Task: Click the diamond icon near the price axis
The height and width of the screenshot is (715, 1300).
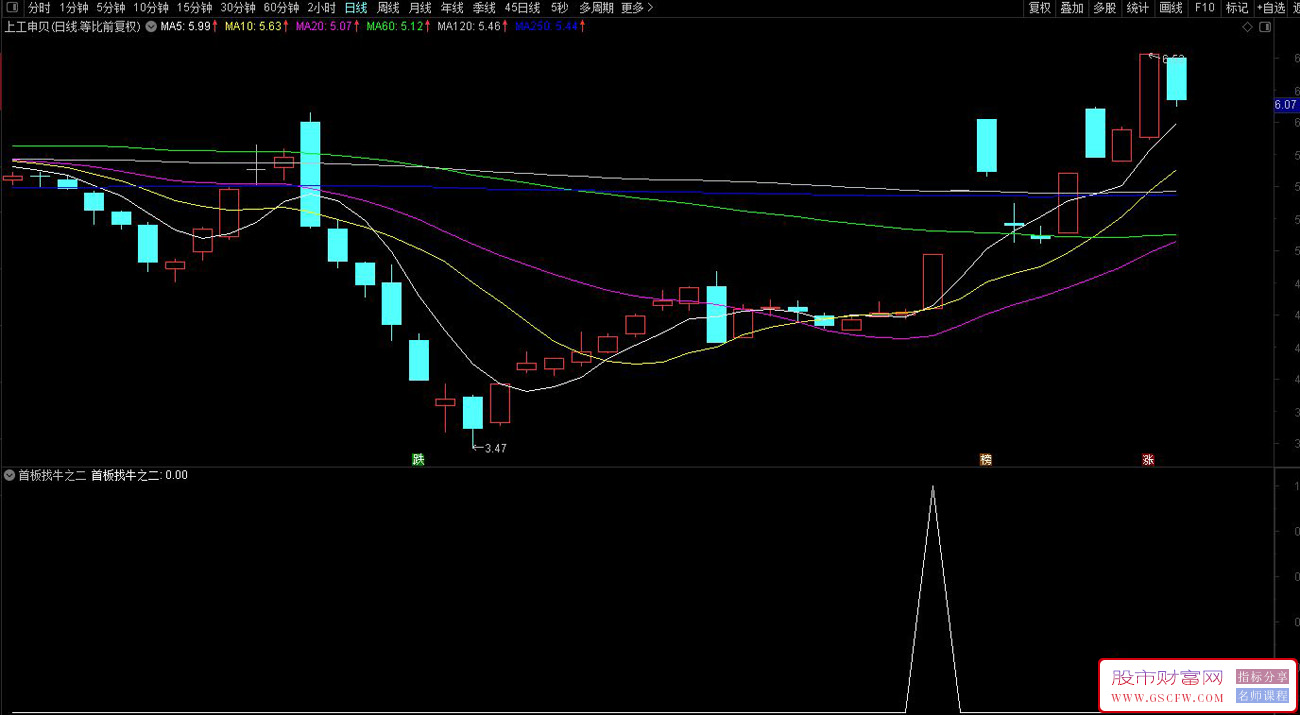Action: [x=1247, y=27]
